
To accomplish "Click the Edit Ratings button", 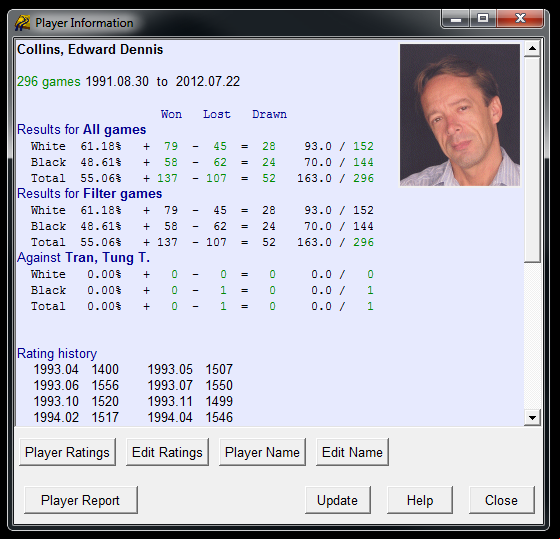I will [167, 452].
